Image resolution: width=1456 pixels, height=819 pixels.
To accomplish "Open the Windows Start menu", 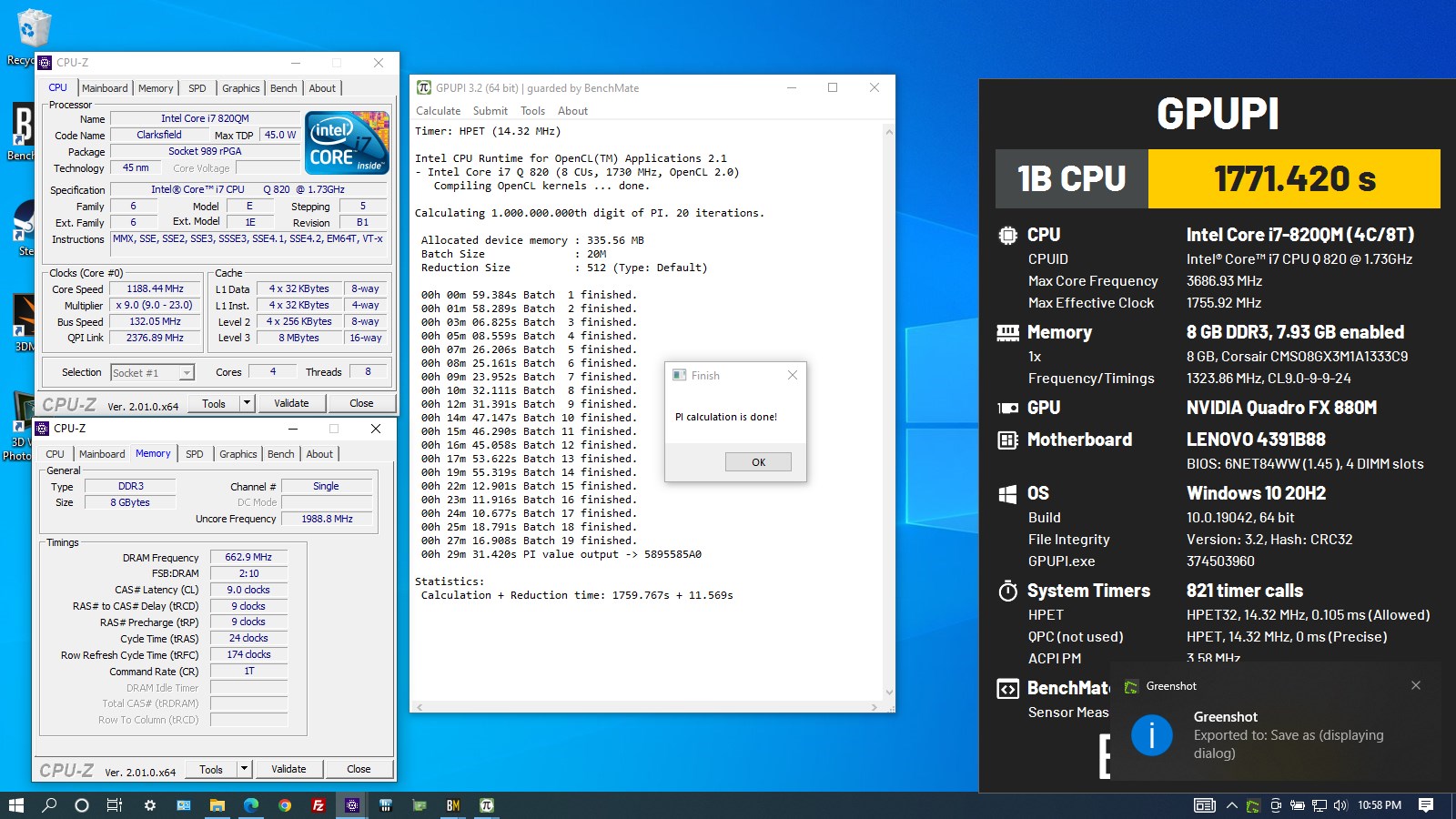I will click(x=15, y=805).
